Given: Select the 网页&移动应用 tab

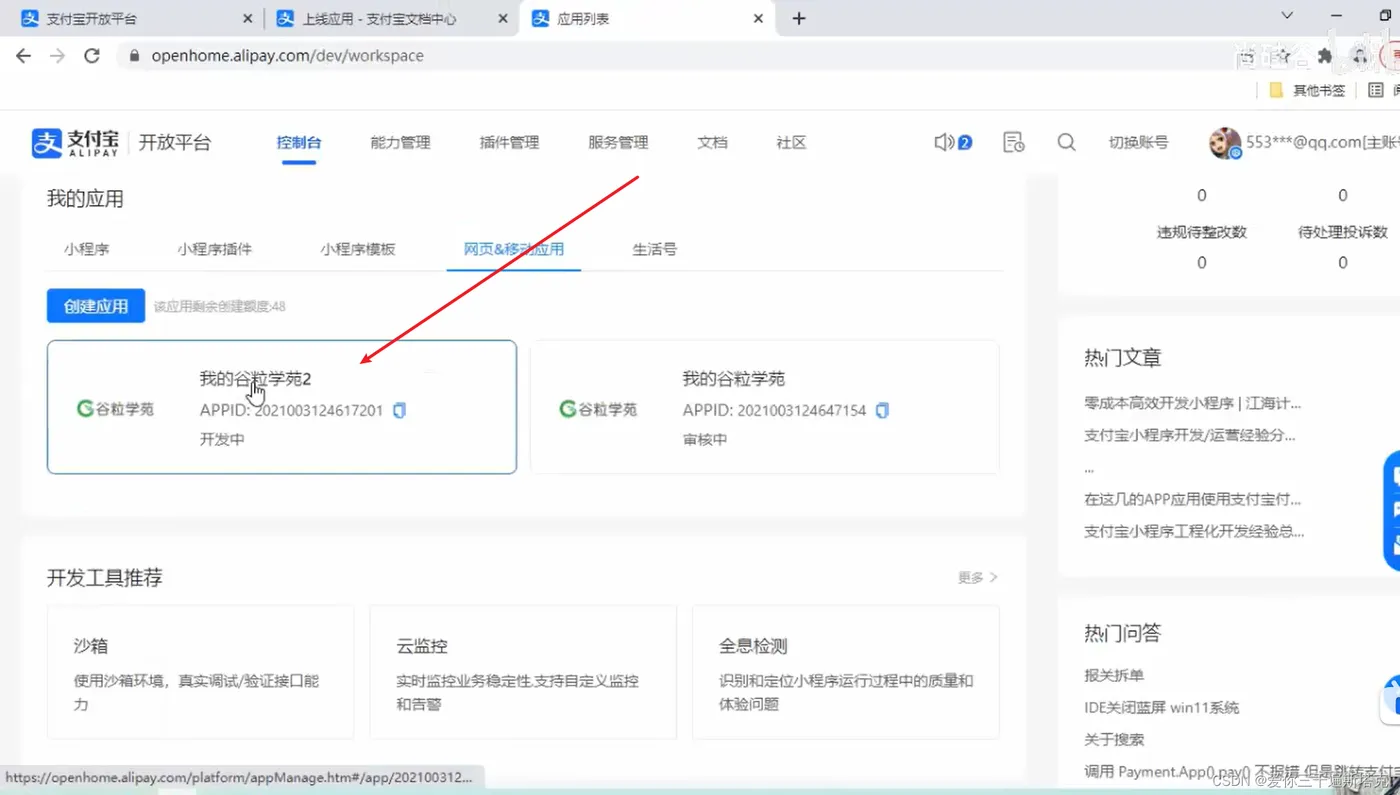Looking at the screenshot, I should click(x=514, y=249).
